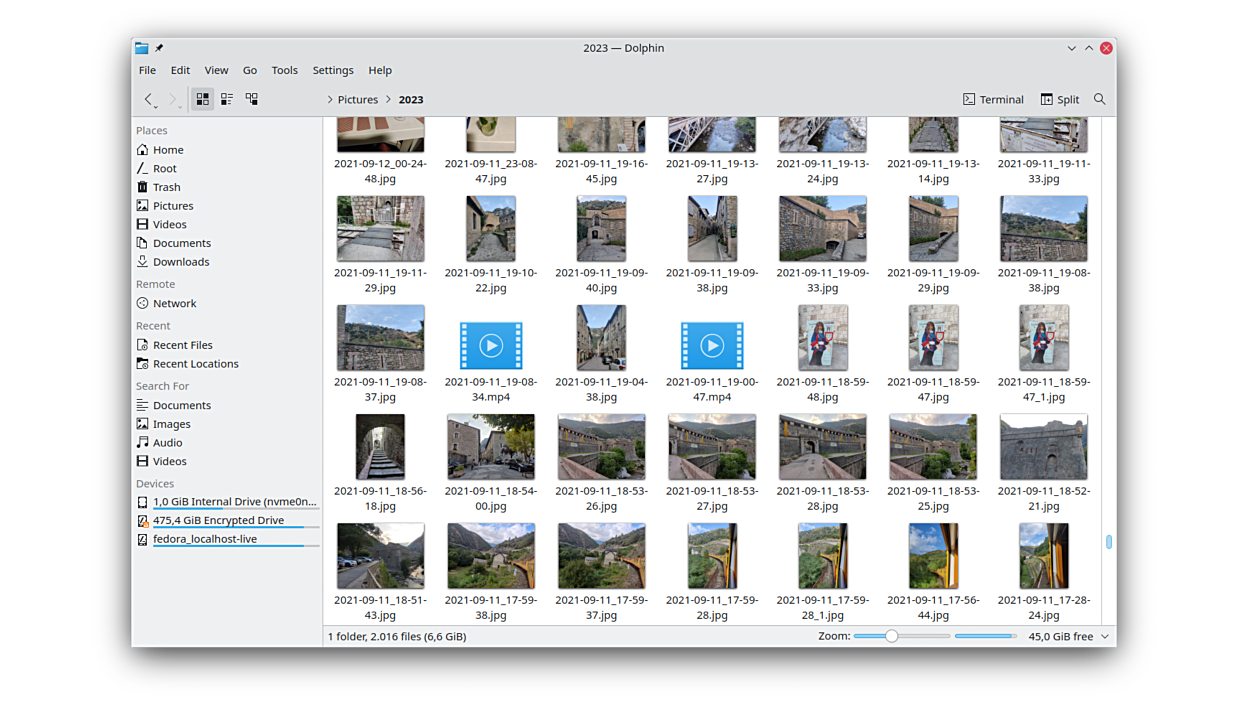Image resolution: width=1248 pixels, height=702 pixels.
Task: Split the view with Split button
Action: (x=1059, y=99)
